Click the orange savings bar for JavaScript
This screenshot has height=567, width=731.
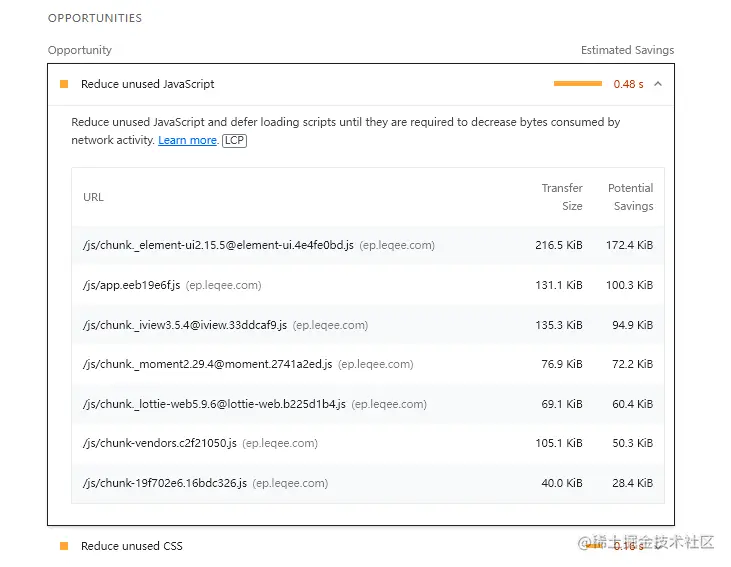pos(577,84)
